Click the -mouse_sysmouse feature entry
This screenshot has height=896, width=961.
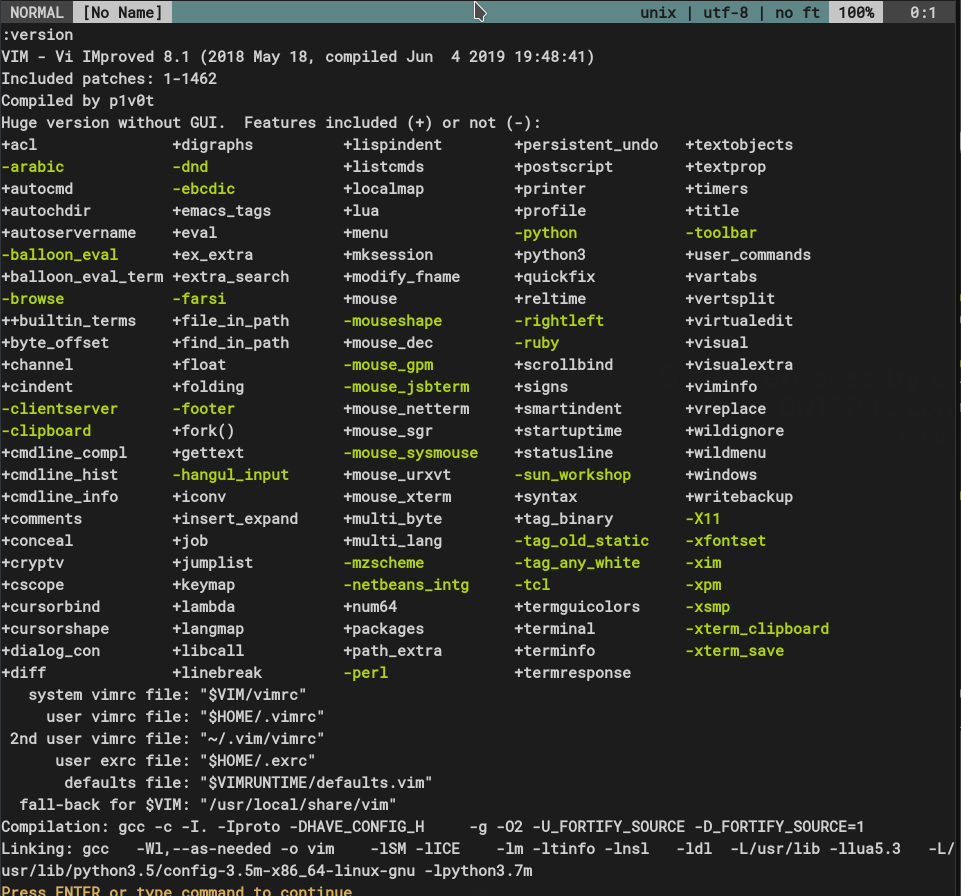pyautogui.click(x=411, y=453)
